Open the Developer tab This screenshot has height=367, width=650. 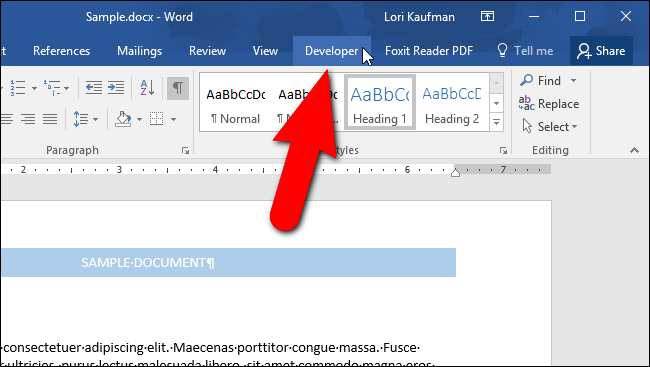[332, 51]
